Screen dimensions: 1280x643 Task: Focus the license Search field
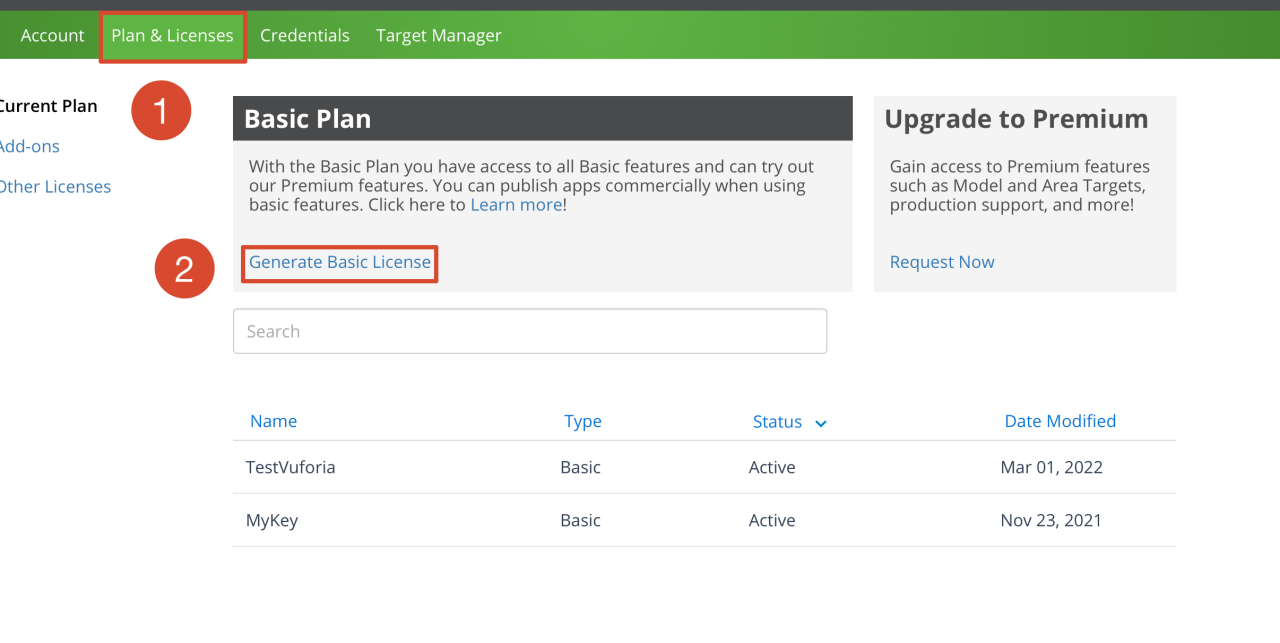pos(530,331)
